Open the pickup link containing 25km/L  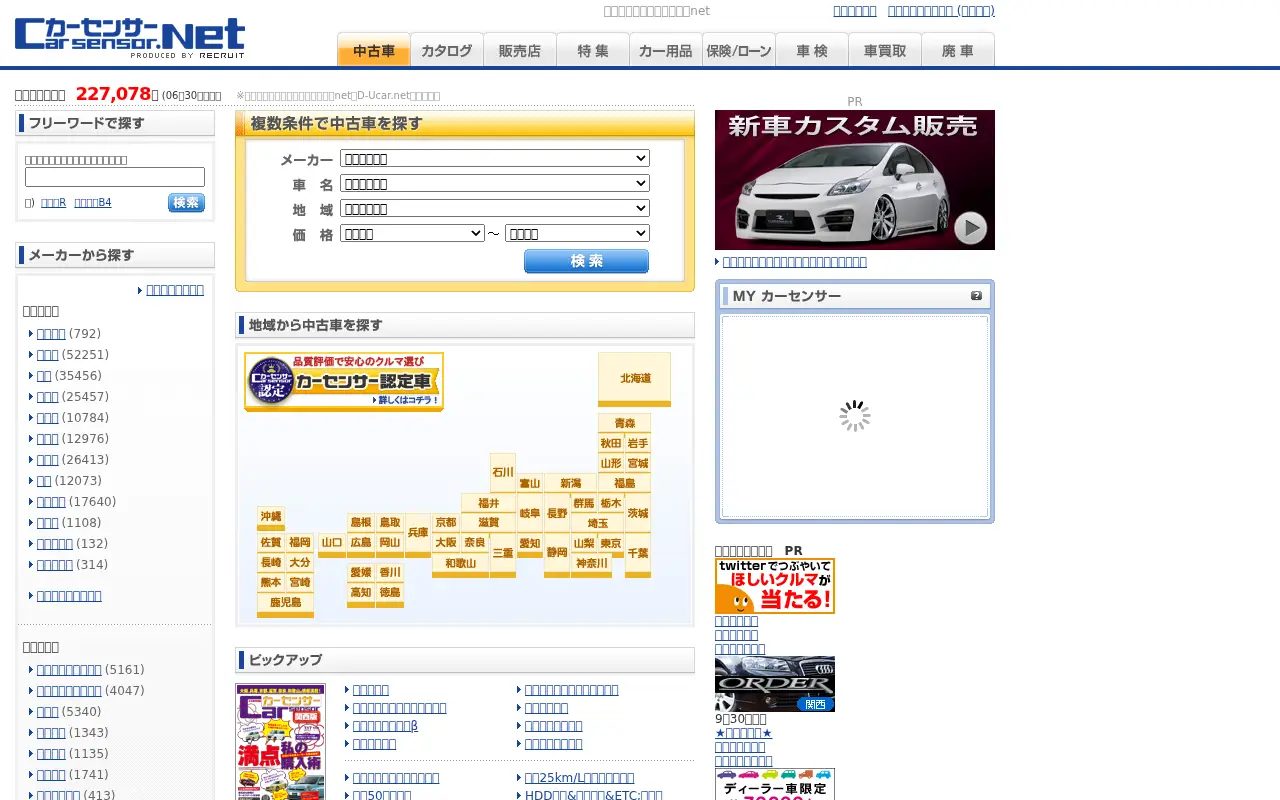(x=579, y=778)
